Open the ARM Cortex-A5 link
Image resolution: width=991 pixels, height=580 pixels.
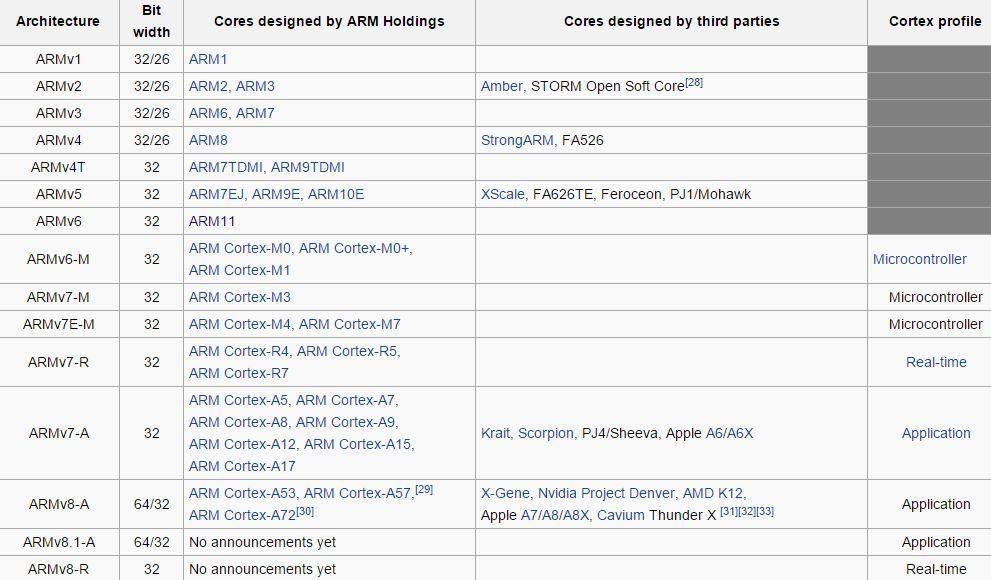pyautogui.click(x=238, y=401)
